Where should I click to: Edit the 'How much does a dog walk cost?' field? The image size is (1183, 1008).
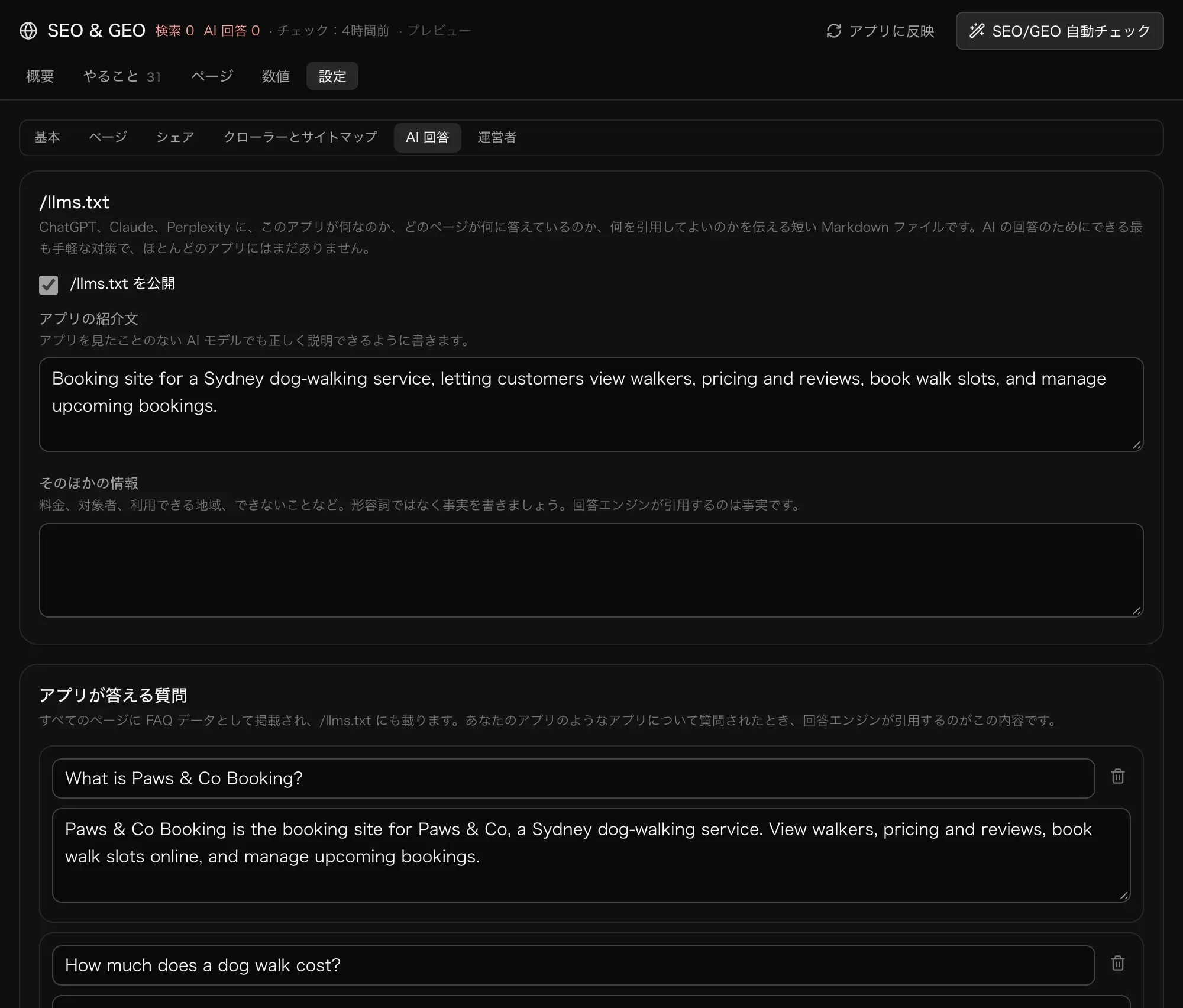(573, 965)
